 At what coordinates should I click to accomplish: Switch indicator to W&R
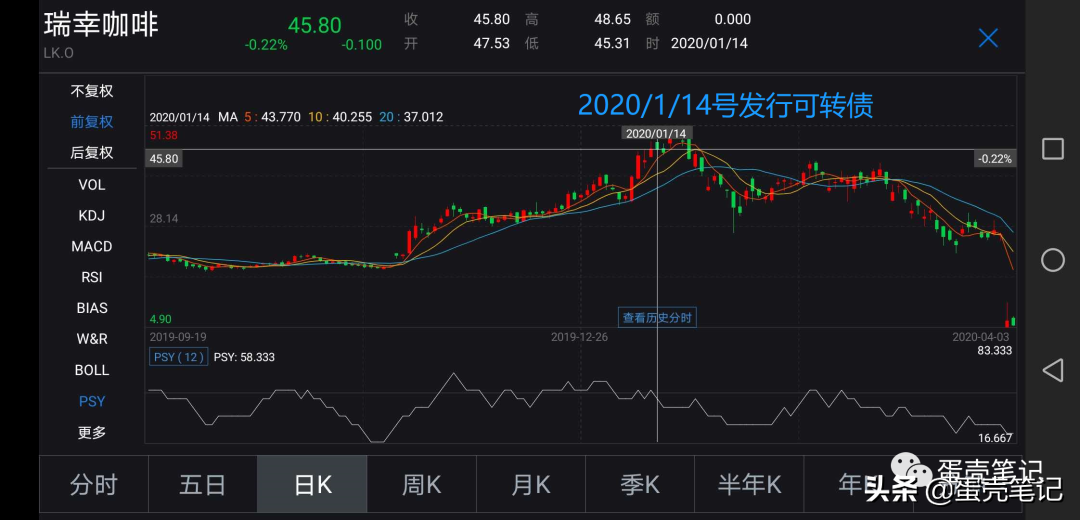click(x=92, y=339)
